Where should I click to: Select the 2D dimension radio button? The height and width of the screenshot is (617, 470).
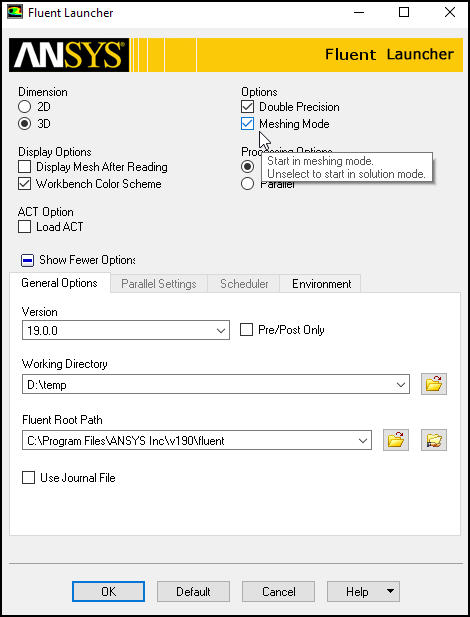24,107
